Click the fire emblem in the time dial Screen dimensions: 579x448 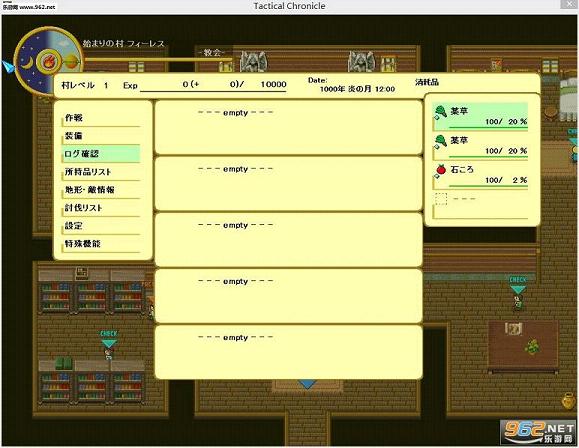pyautogui.click(x=48, y=61)
